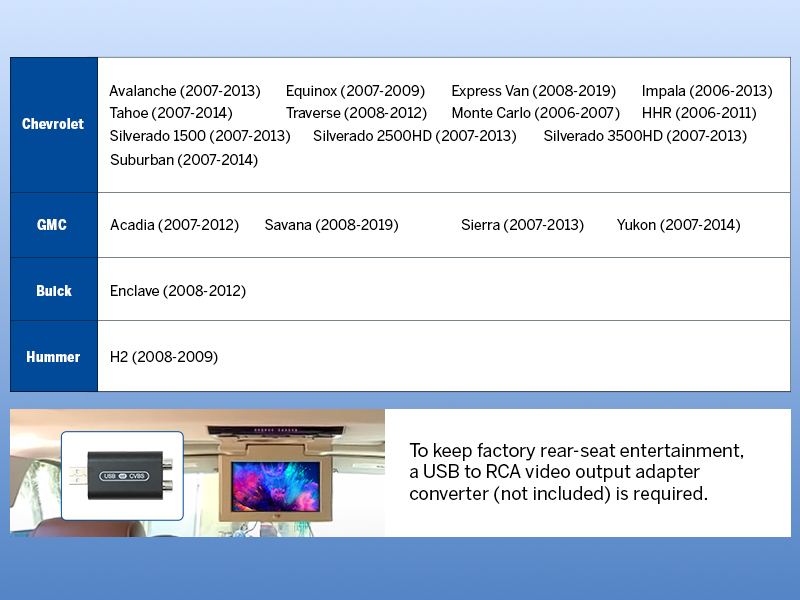Select the Avalanche (2007-2013) entry
The width and height of the screenshot is (800, 600).
pos(185,91)
